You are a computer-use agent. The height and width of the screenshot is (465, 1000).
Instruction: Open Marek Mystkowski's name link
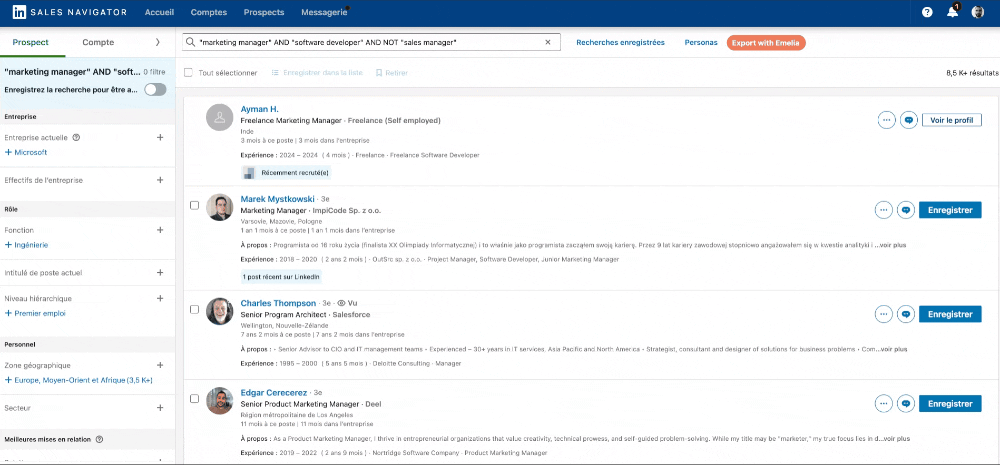point(277,199)
